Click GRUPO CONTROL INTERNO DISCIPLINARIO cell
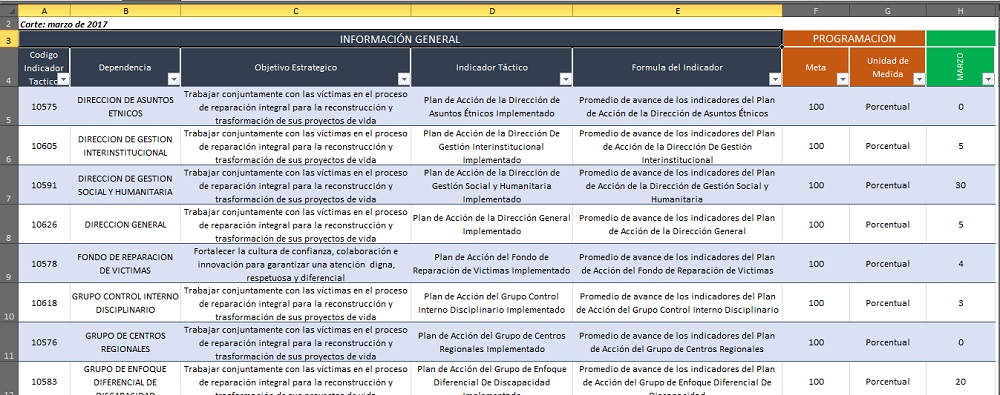The width and height of the screenshot is (1000, 395). tap(126, 303)
